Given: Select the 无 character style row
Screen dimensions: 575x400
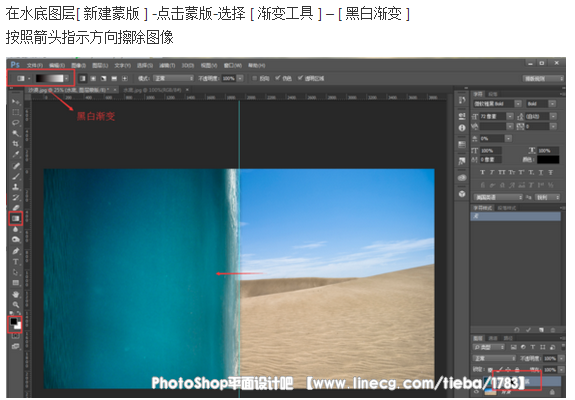Looking at the screenshot, I should [515, 216].
